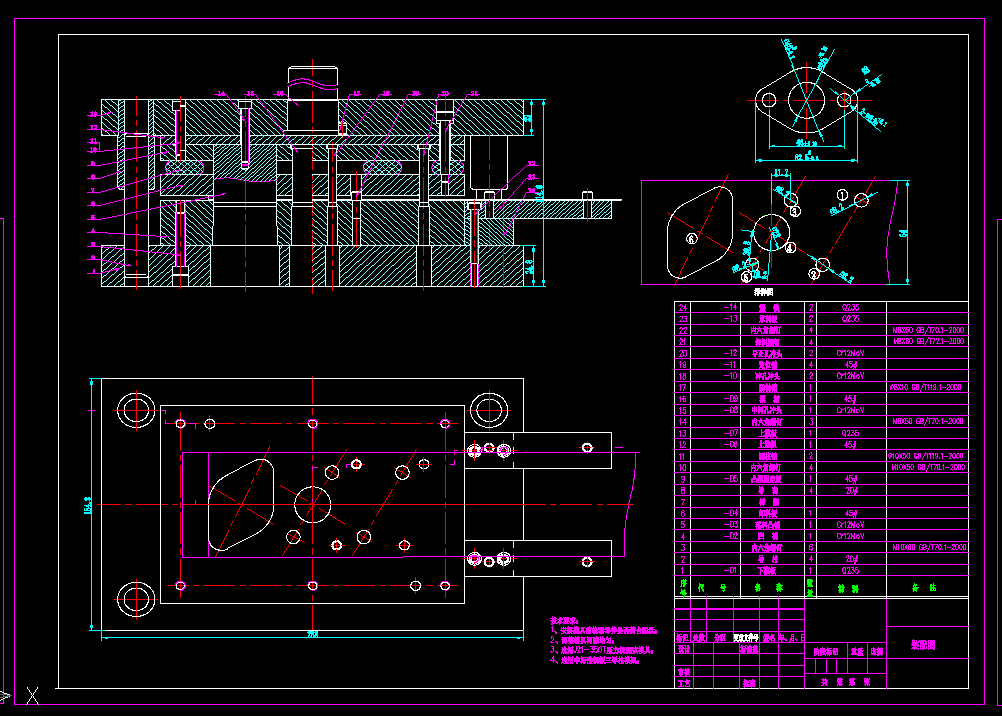Click the Cr12MoV material cell in row 18

click(x=850, y=376)
